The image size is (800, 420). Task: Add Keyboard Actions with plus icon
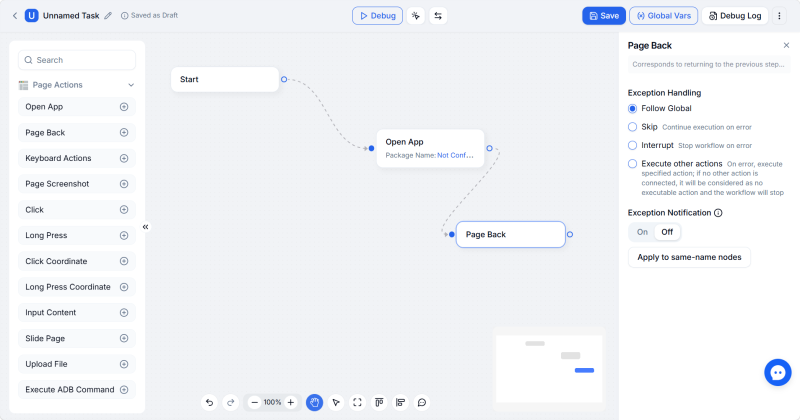(x=124, y=158)
